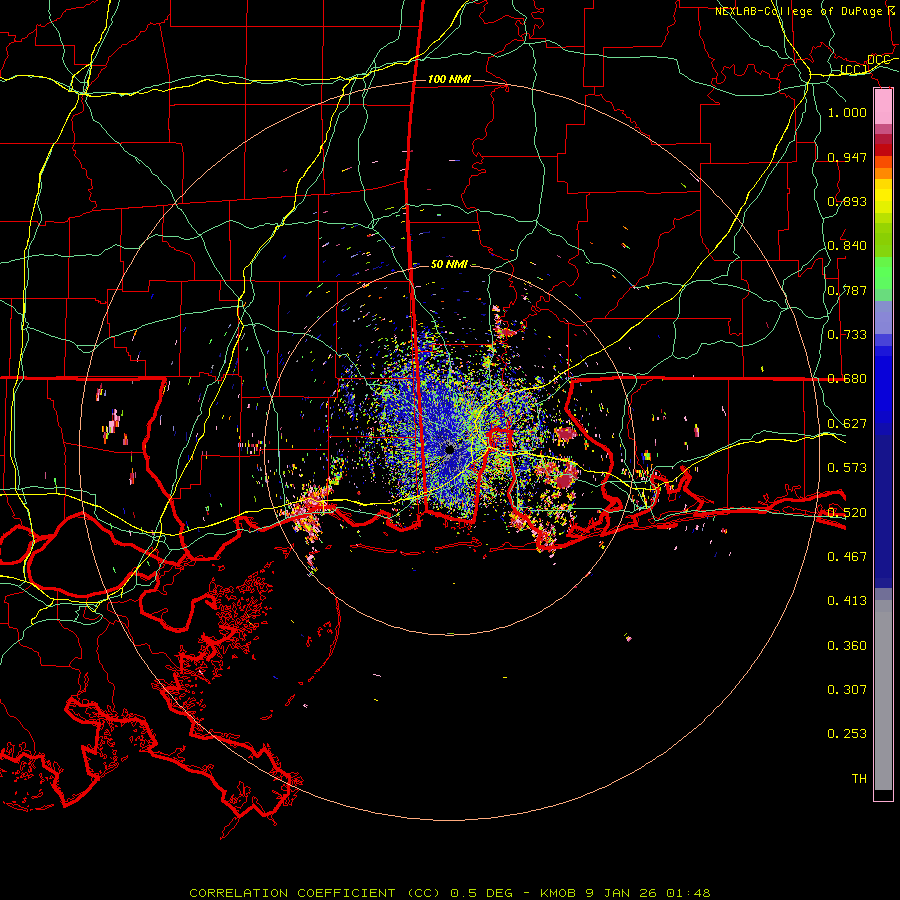Pick the pink swatch atop the color bar

(x=883, y=107)
